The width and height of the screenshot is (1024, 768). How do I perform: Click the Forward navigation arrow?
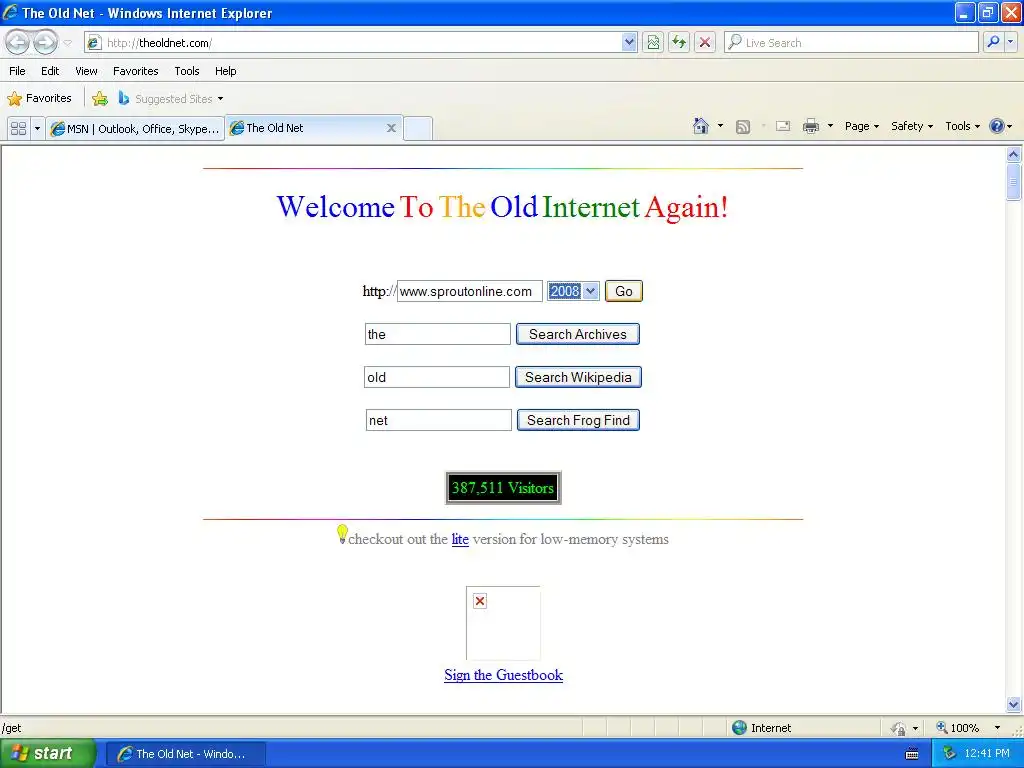pos(45,42)
